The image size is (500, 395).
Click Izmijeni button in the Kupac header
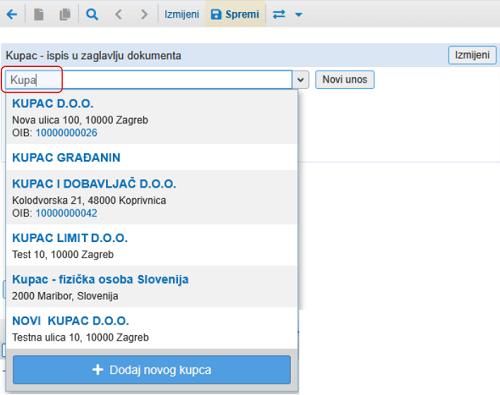472,55
